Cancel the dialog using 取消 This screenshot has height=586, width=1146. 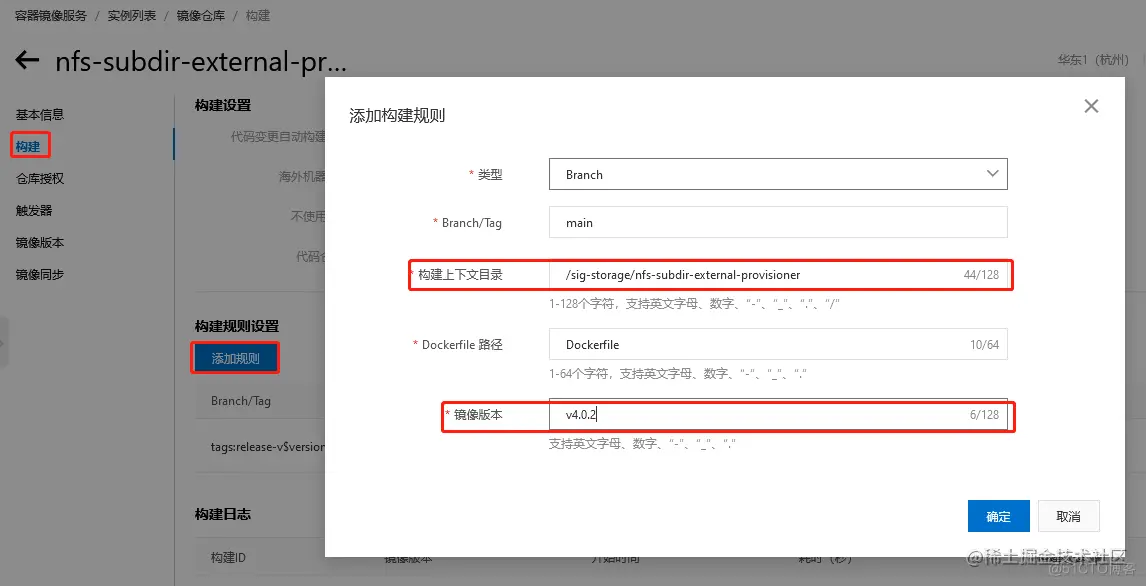(1068, 516)
